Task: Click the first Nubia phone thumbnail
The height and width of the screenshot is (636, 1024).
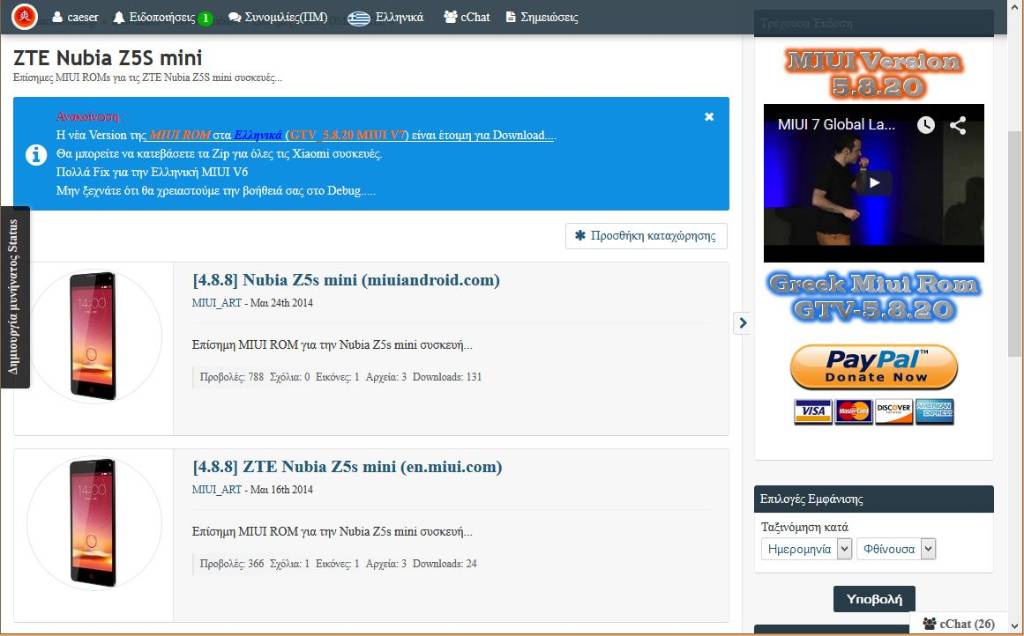Action: point(93,334)
